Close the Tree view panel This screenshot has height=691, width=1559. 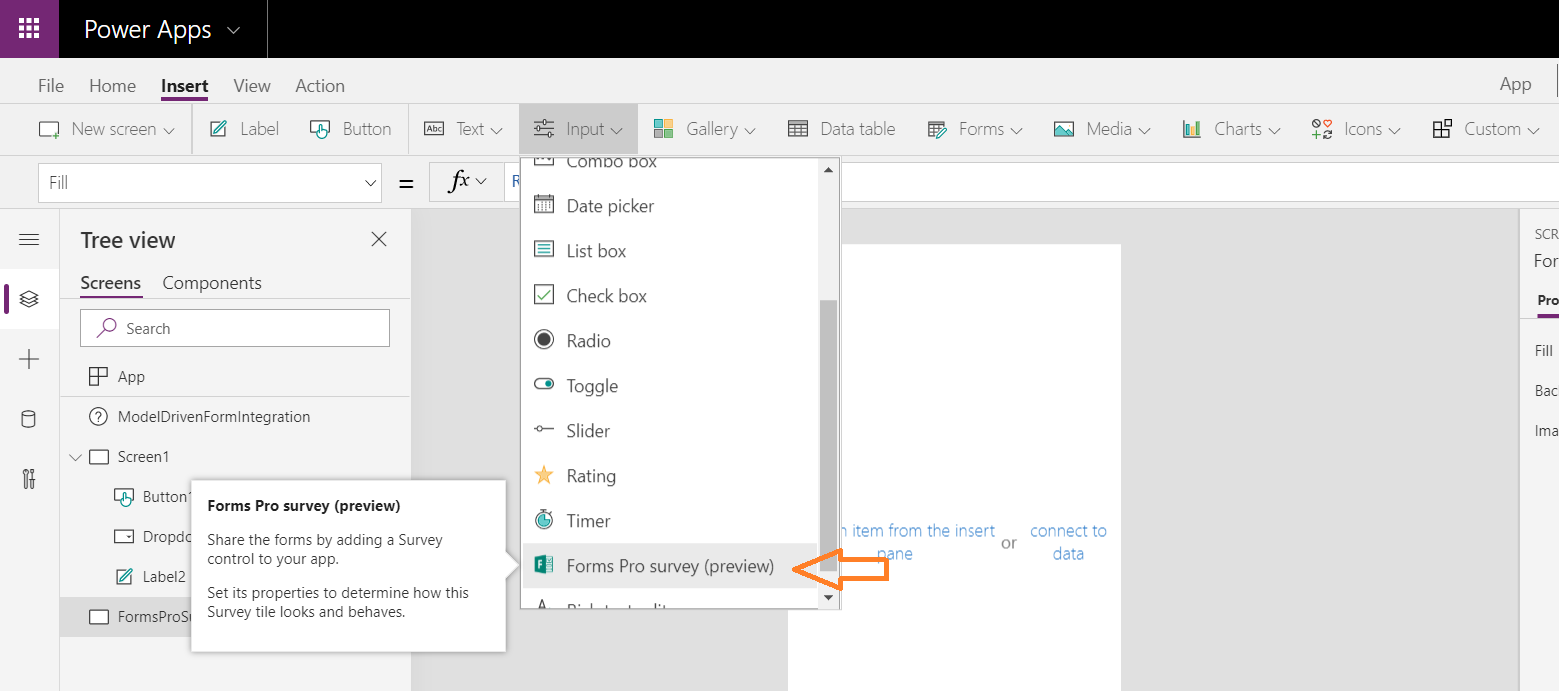click(x=378, y=239)
